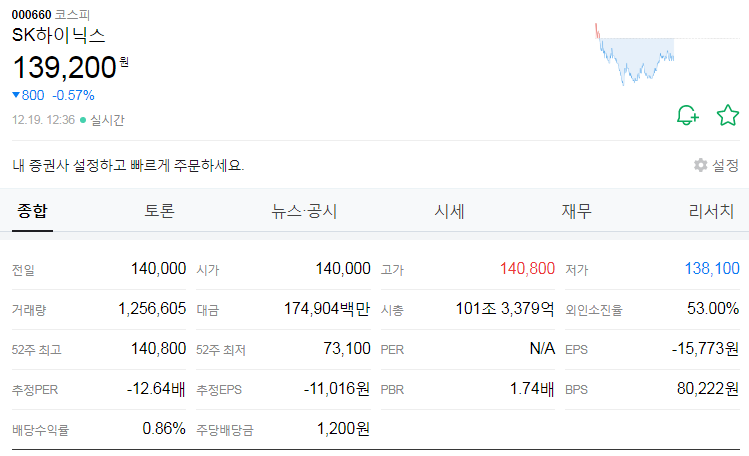The height and width of the screenshot is (456, 749).
Task: Click the BPS value 80,222원
Action: click(x=708, y=389)
